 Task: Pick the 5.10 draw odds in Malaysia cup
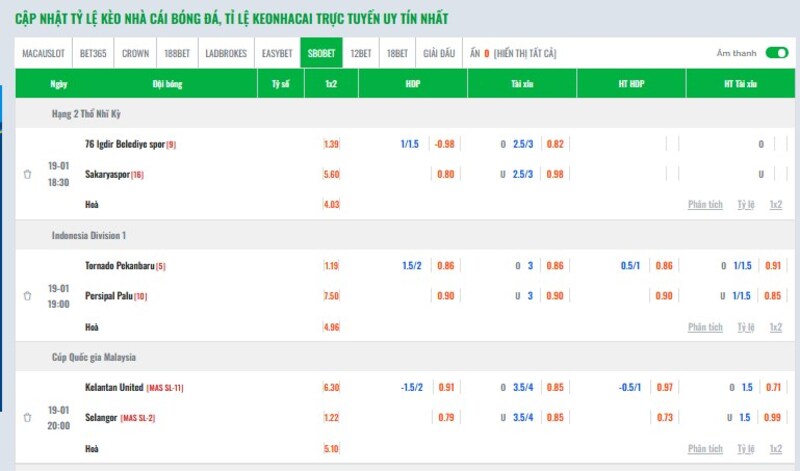(332, 449)
